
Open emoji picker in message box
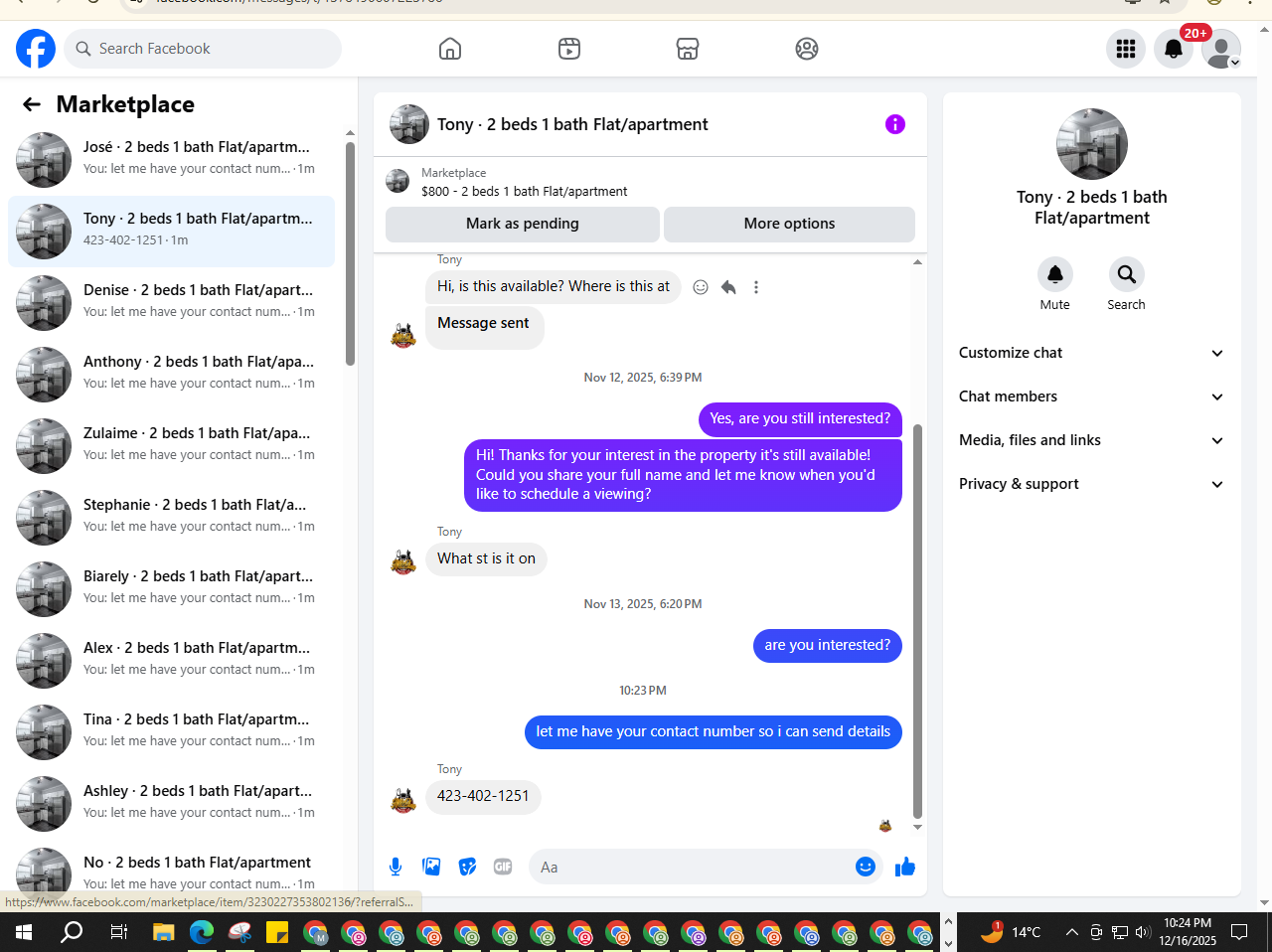pos(866,867)
